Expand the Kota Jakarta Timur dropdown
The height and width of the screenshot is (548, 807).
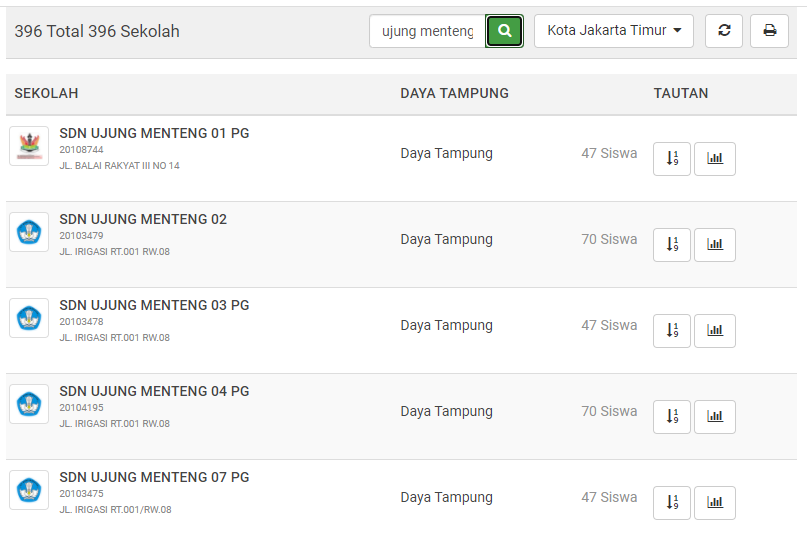pyautogui.click(x=613, y=31)
